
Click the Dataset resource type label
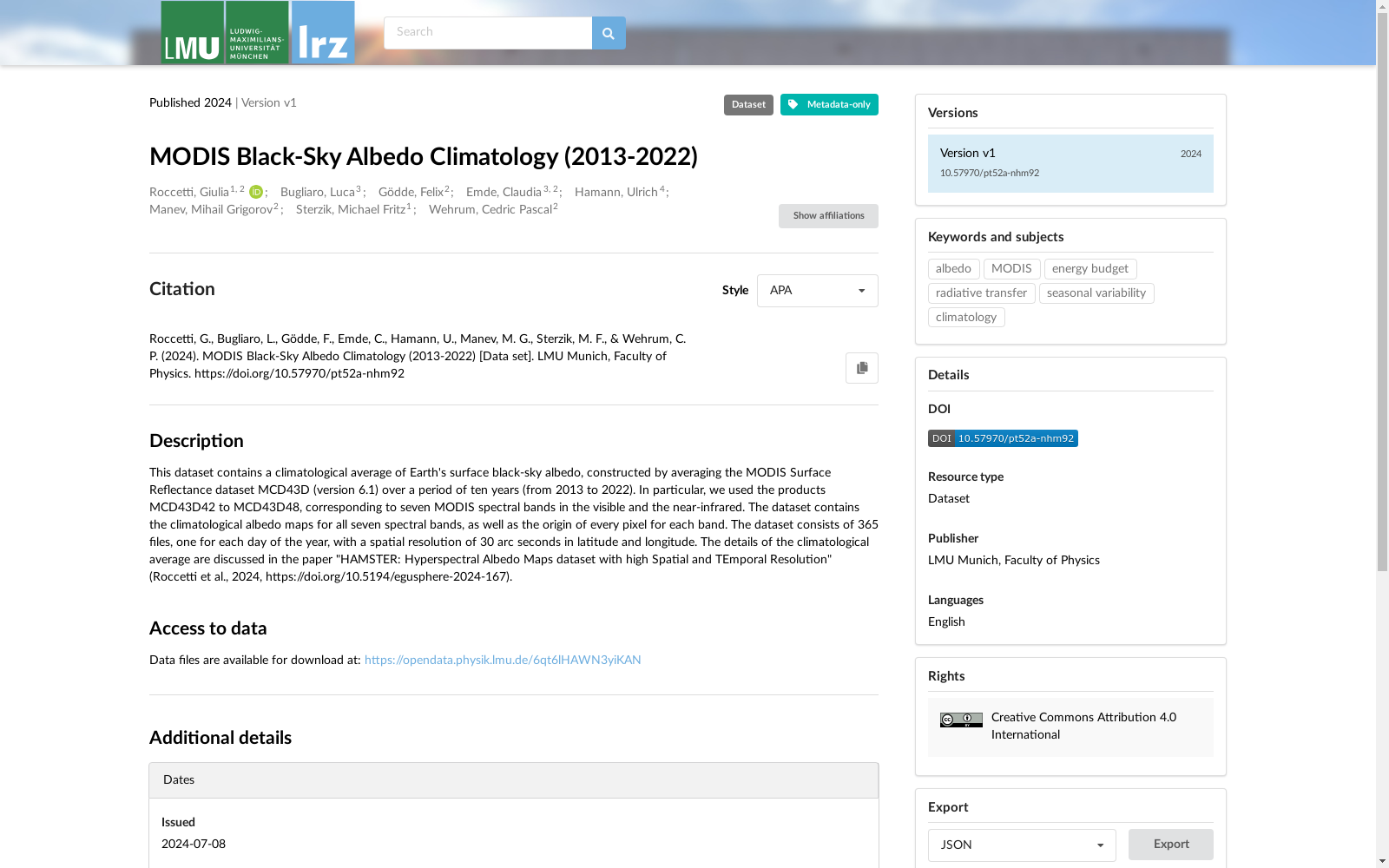pyautogui.click(x=748, y=104)
